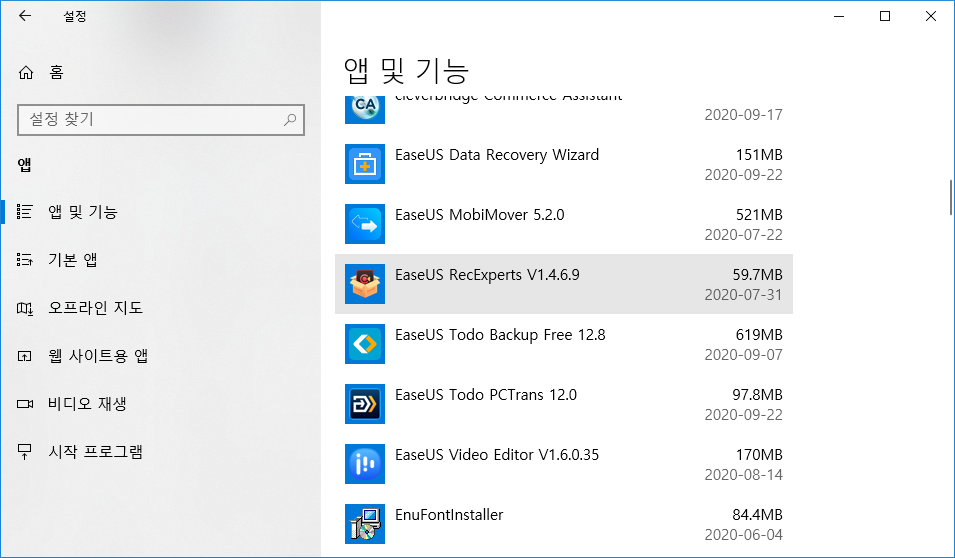This screenshot has width=955, height=558.
Task: Click EaseUS Todo PCTrans icon
Action: [x=365, y=404]
